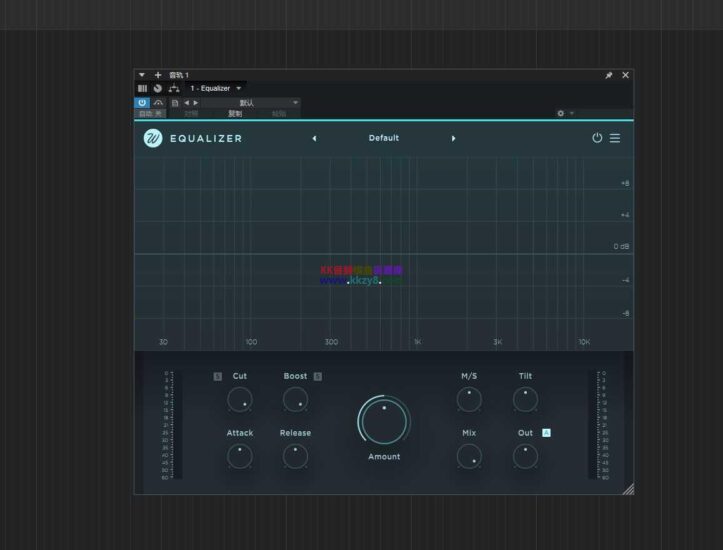The height and width of the screenshot is (550, 723).
Task: Click the 复制 copy button
Action: pyautogui.click(x=235, y=113)
